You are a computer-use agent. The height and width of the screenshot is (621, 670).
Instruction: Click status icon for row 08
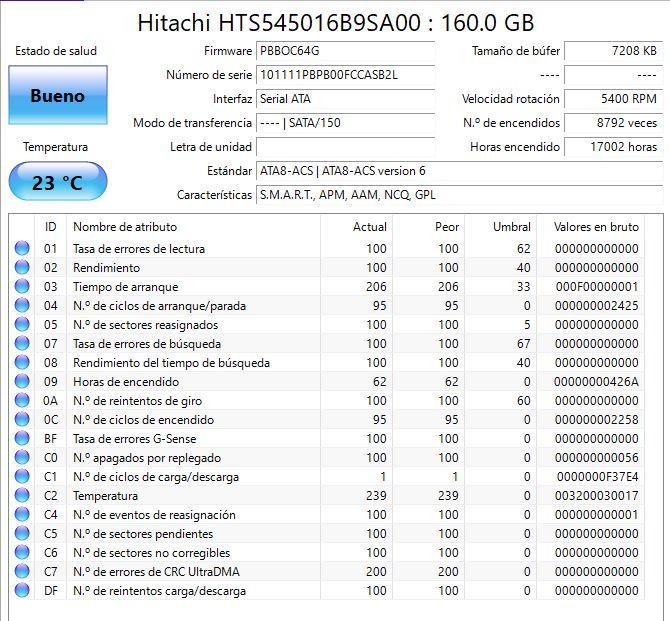(22, 362)
